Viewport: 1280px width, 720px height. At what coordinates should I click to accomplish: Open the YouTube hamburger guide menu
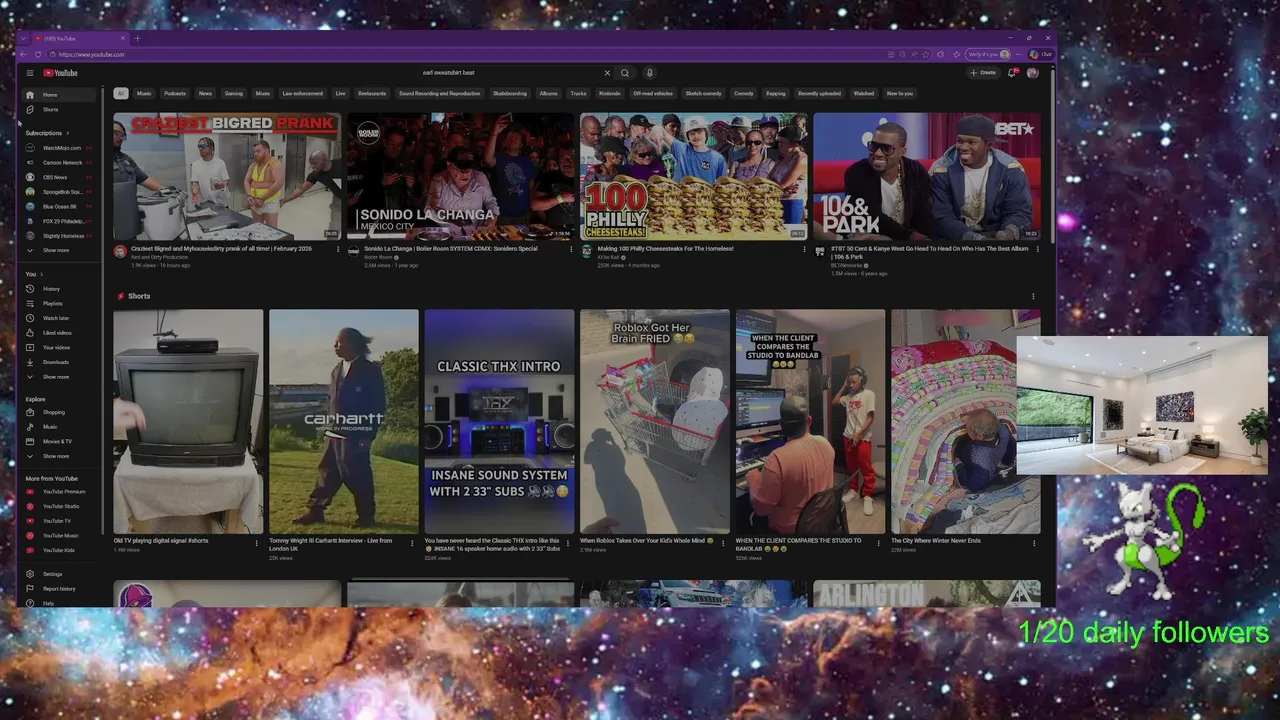pyautogui.click(x=30, y=73)
